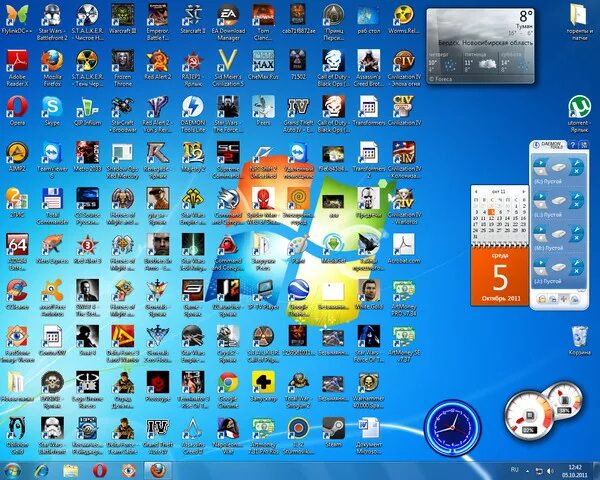The width and height of the screenshot is (600, 480).
Task: Open Adobe Reader X shortcut
Action: 17,68
